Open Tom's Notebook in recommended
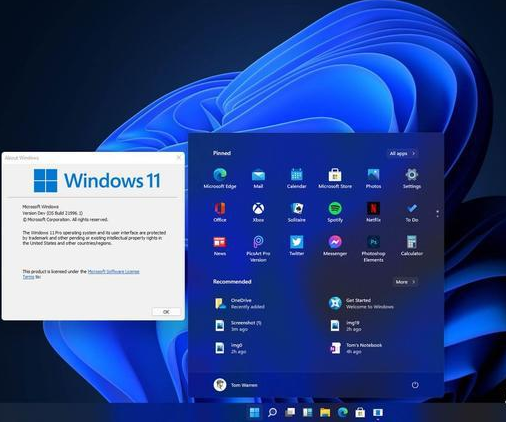The height and width of the screenshot is (427, 506). pyautogui.click(x=356, y=348)
